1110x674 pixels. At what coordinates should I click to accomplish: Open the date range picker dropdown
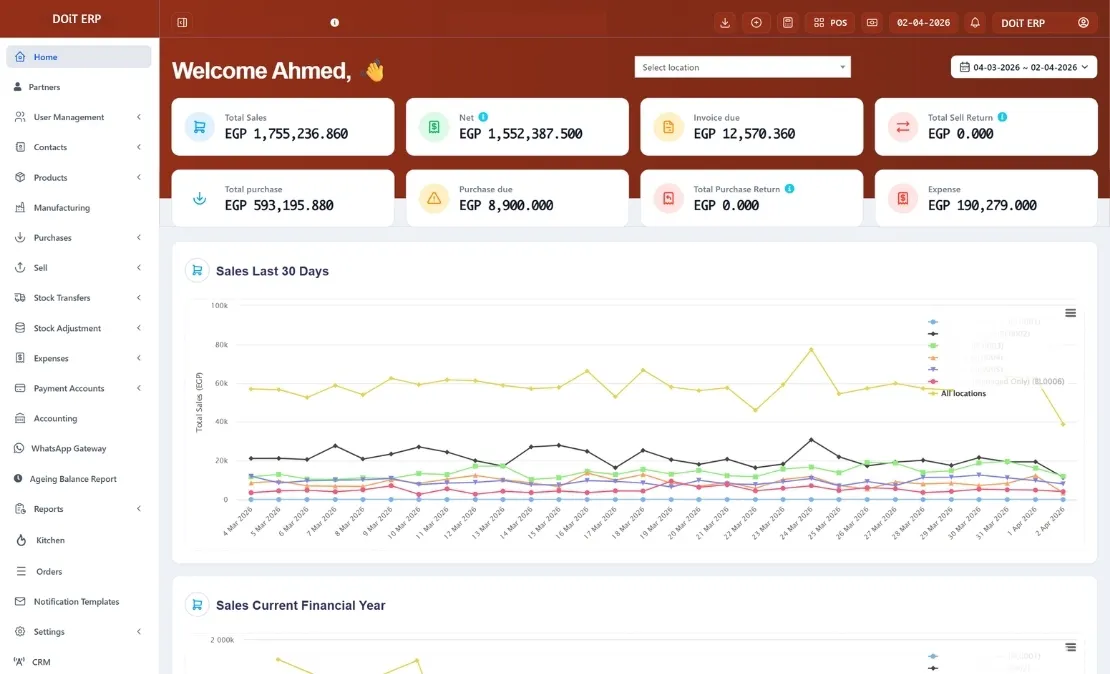click(x=1023, y=67)
